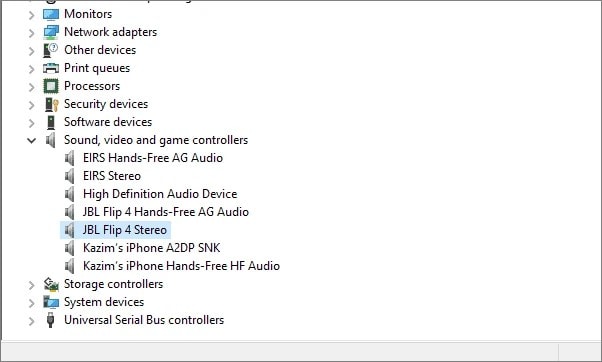Select the EIRS Stereo device
This screenshot has height=362, width=602.
tap(112, 176)
